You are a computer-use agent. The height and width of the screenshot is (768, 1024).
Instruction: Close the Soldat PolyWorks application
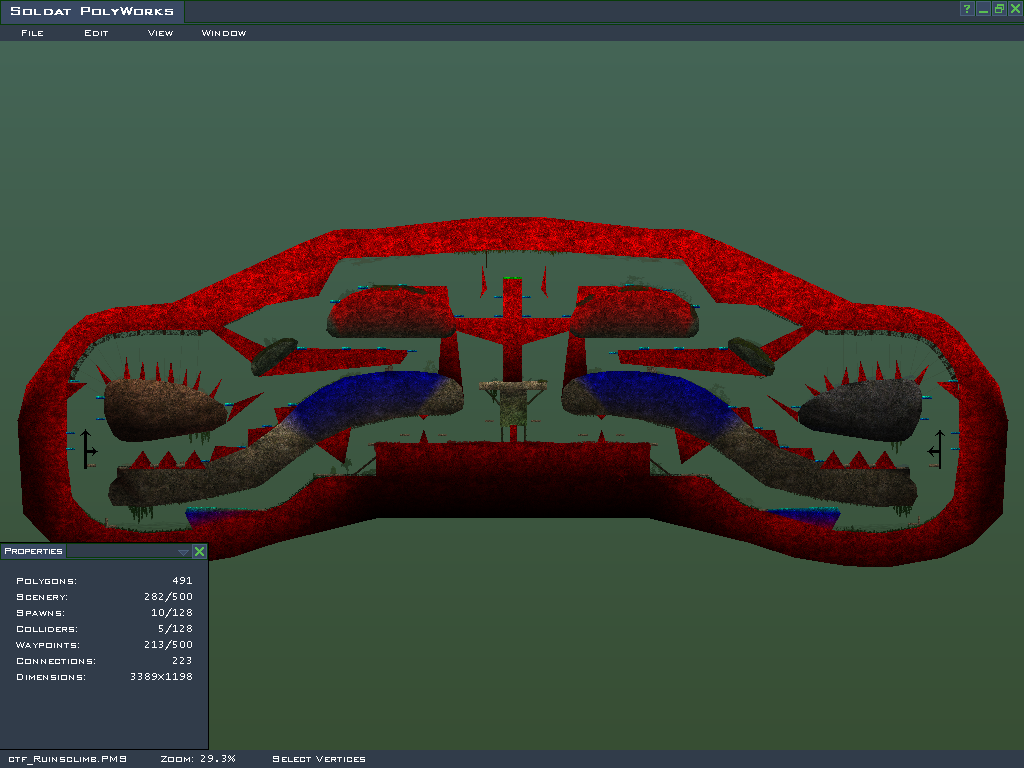point(1014,9)
